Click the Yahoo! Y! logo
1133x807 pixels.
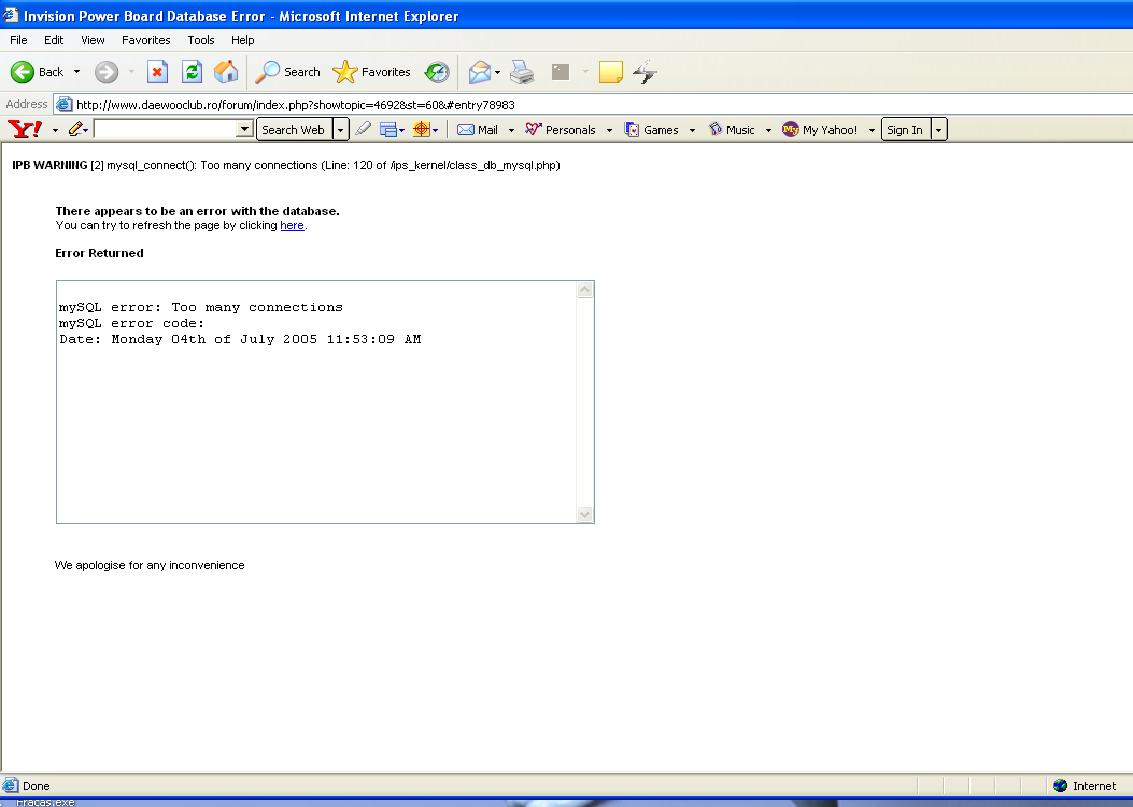click(x=25, y=129)
